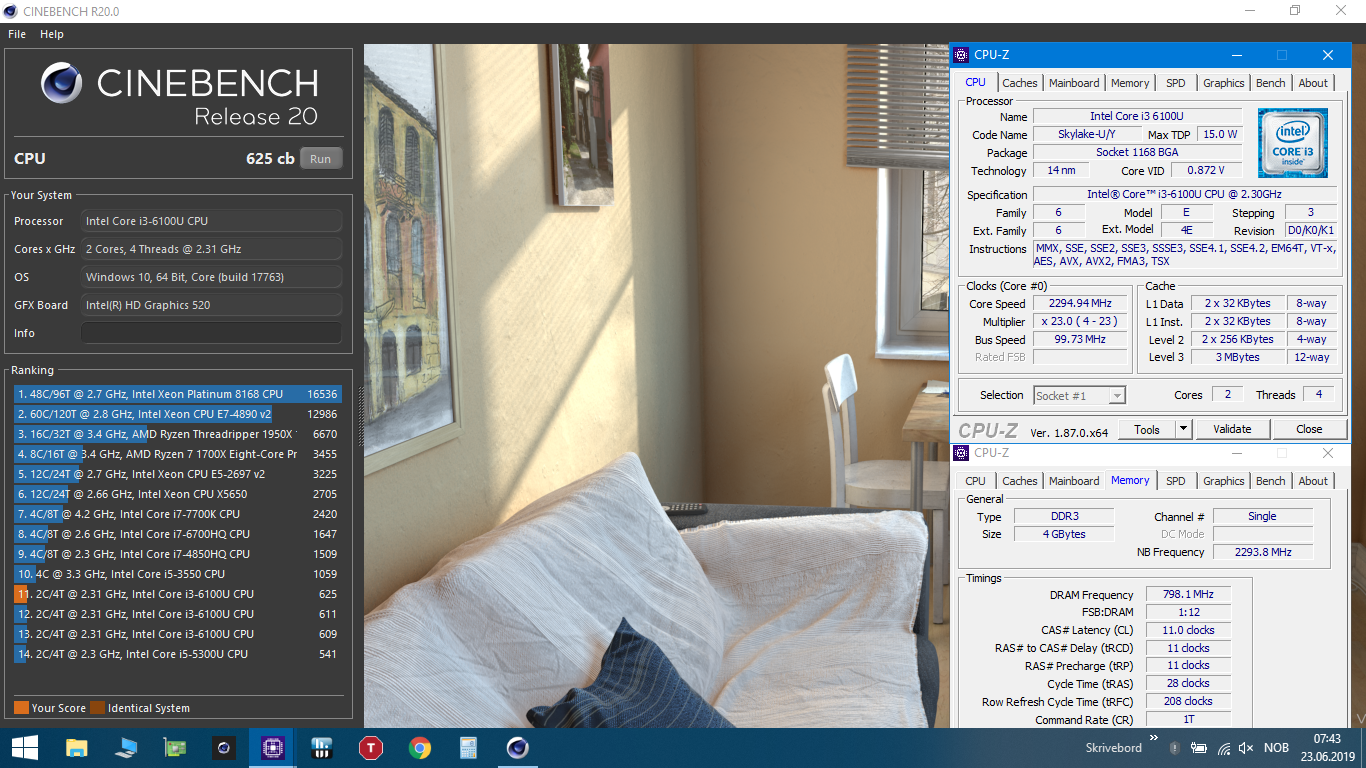Viewport: 1366px width, 768px height.
Task: Click the battery power tray icon
Action: coord(1199,748)
